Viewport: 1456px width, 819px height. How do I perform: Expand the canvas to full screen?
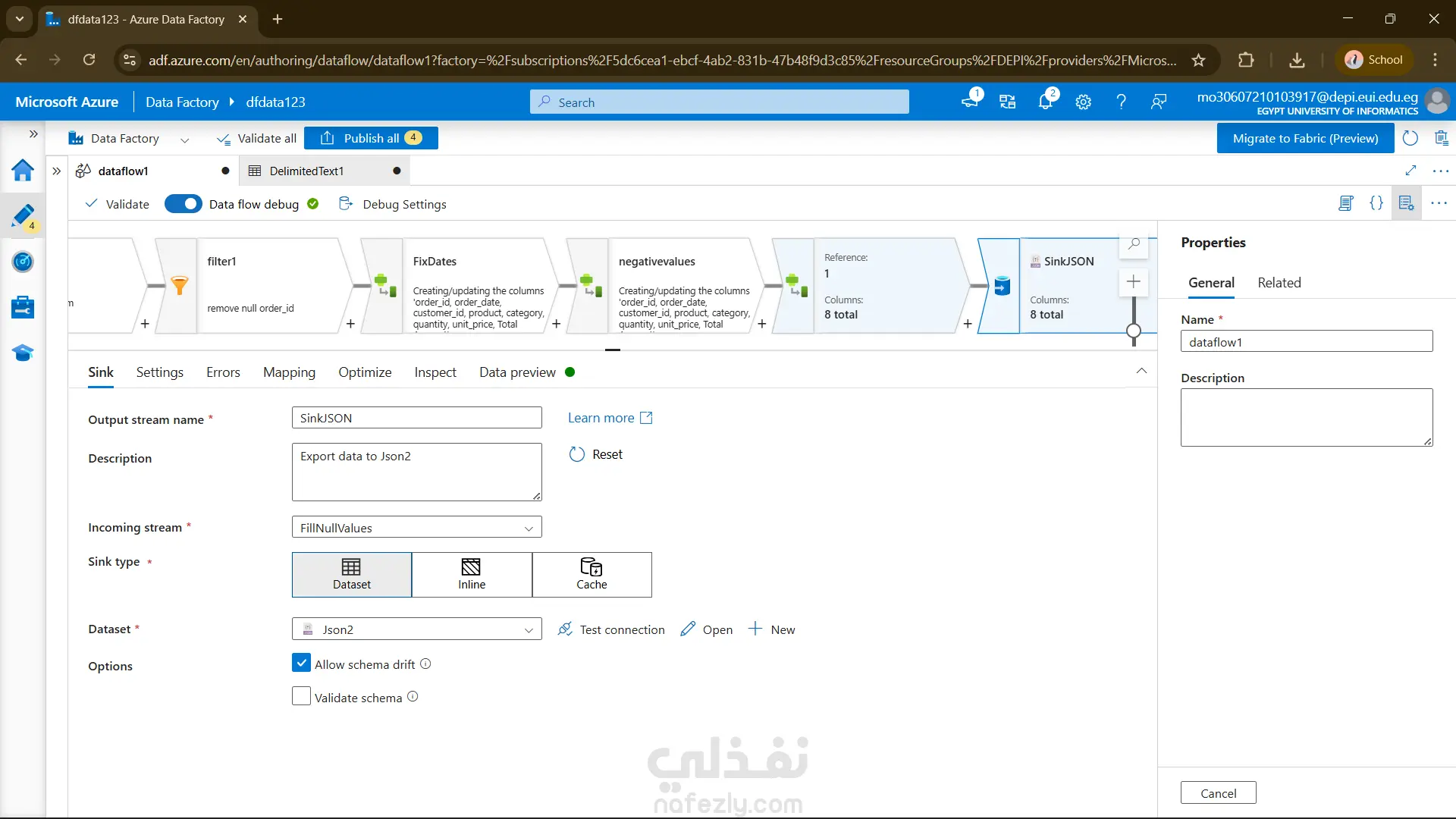click(1410, 171)
